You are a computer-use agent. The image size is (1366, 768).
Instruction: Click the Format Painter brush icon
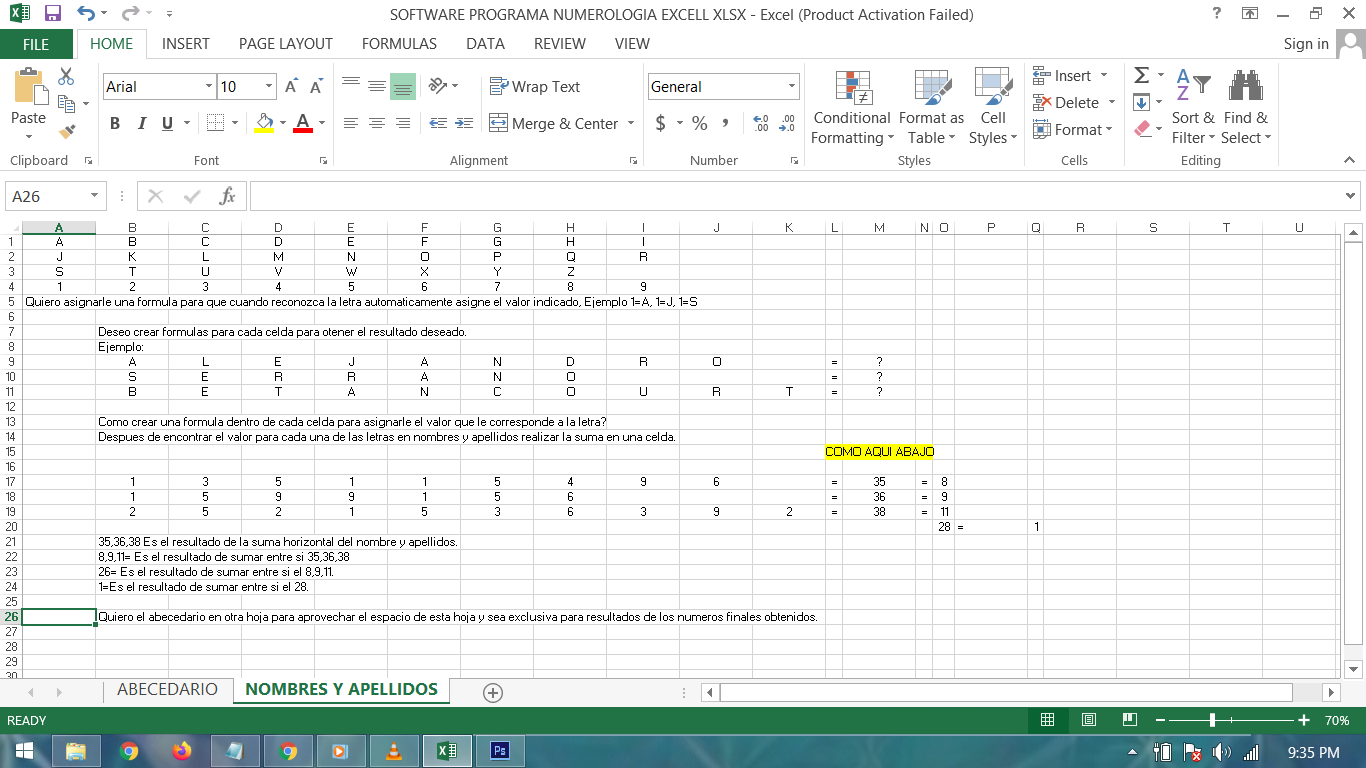[x=67, y=131]
